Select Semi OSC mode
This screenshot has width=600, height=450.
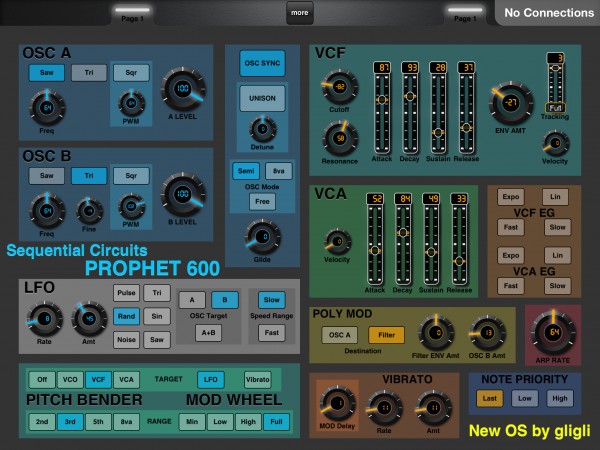coord(246,171)
